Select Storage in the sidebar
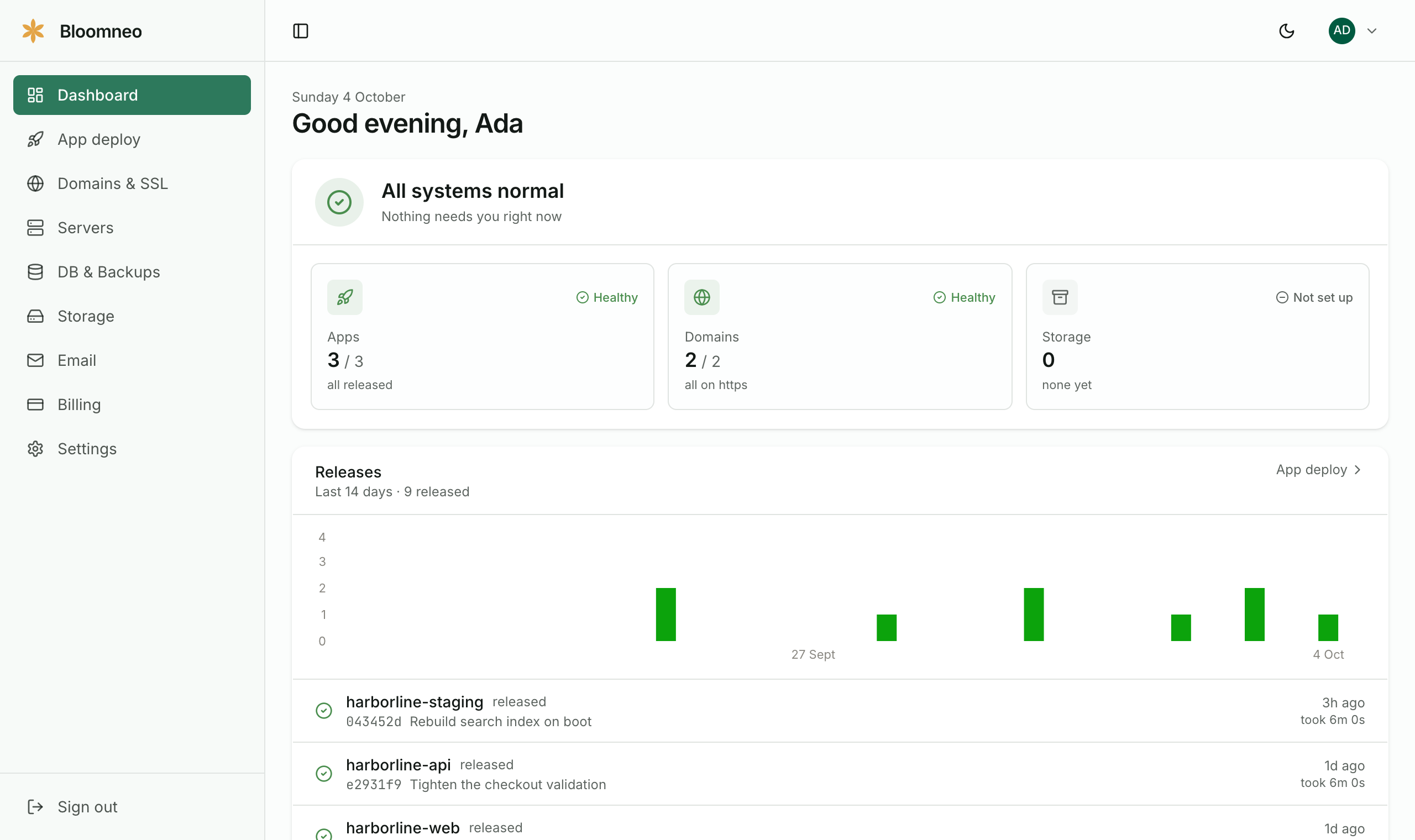The image size is (1415, 840). tap(132, 316)
